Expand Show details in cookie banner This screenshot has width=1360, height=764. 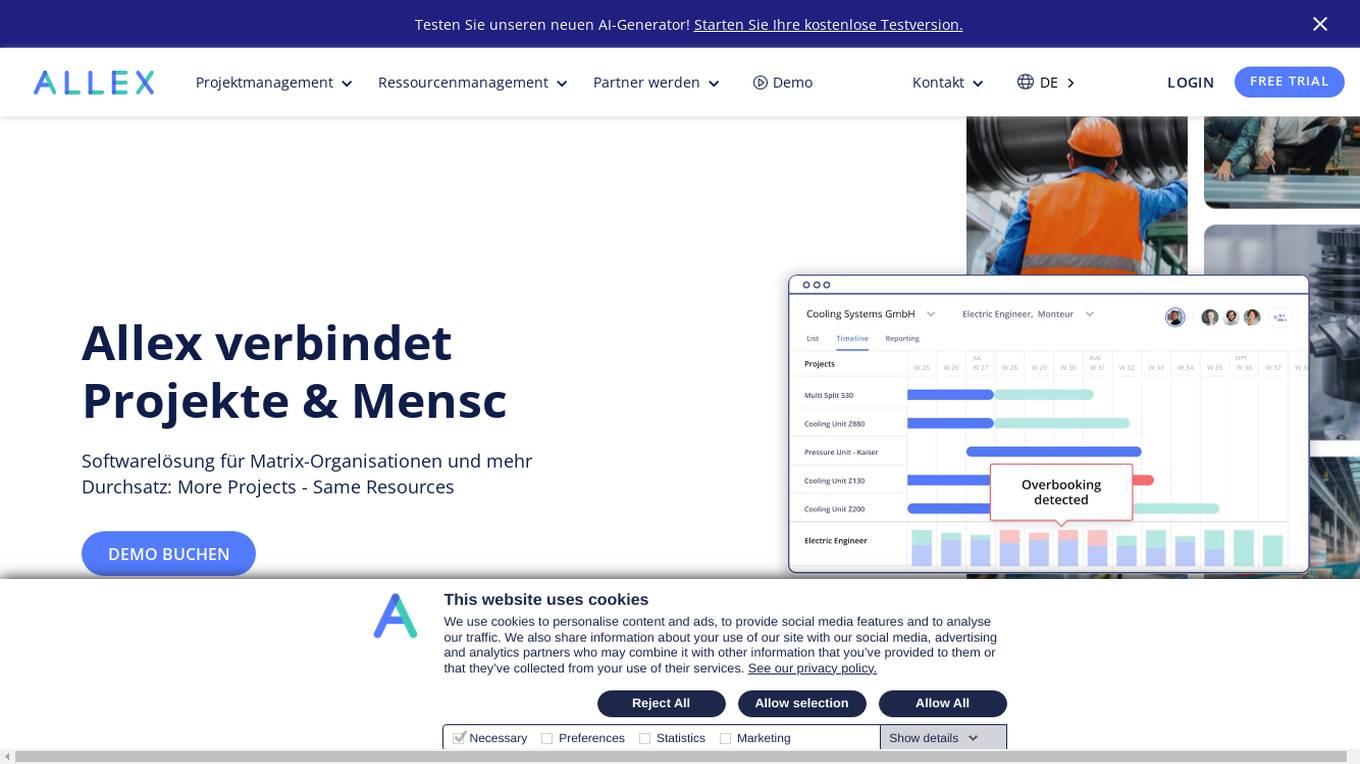[x=934, y=738]
